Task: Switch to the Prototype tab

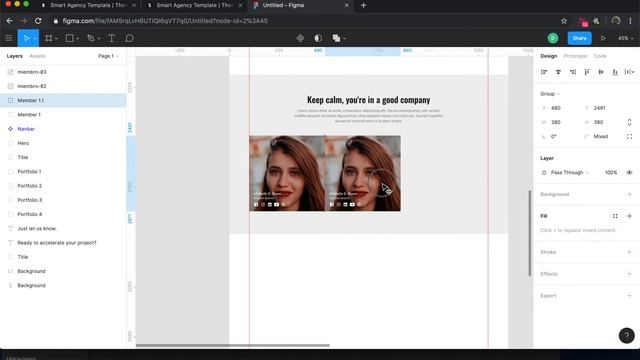Action: [x=575, y=56]
